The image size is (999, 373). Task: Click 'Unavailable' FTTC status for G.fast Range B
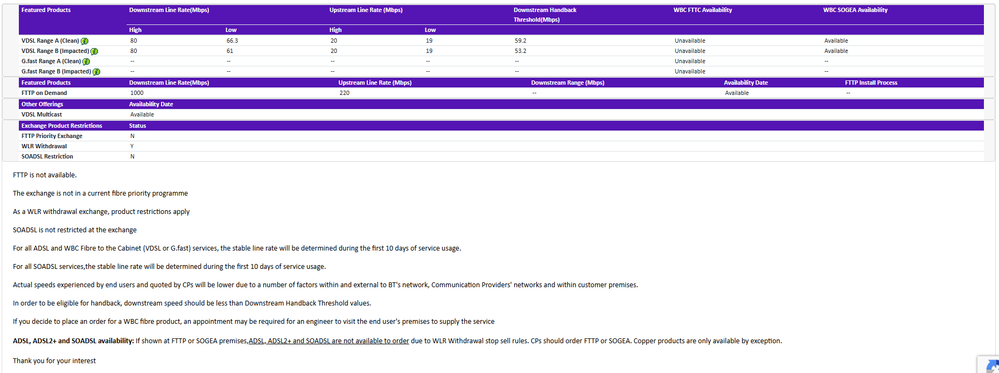[690, 71]
